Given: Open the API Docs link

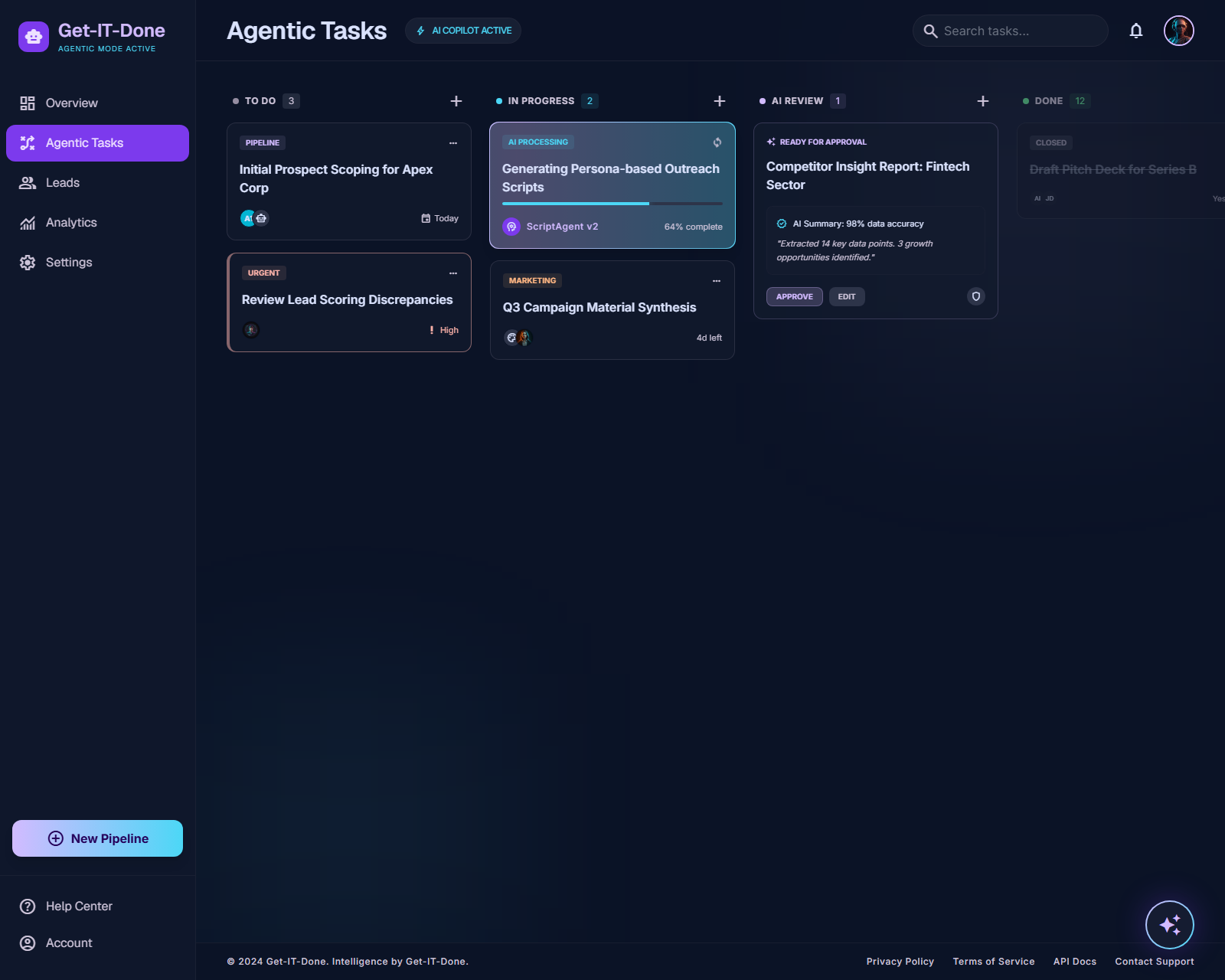Looking at the screenshot, I should [x=1075, y=962].
